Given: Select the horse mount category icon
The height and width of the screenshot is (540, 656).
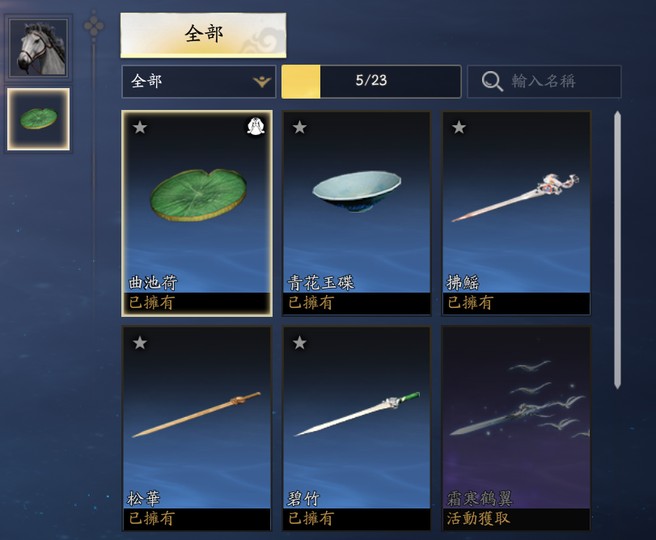Looking at the screenshot, I should [38, 47].
